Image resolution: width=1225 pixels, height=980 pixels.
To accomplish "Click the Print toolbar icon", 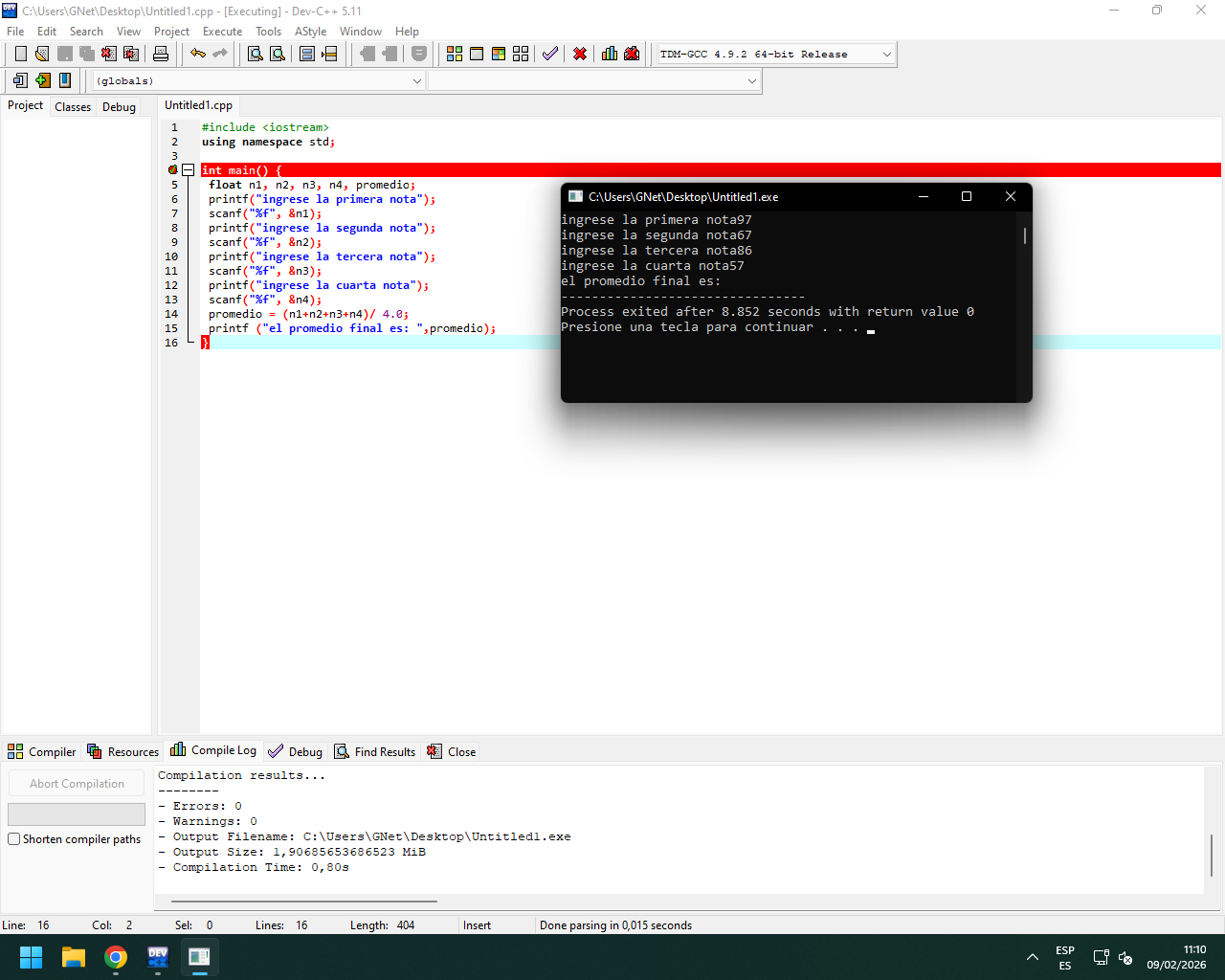I will (161, 54).
